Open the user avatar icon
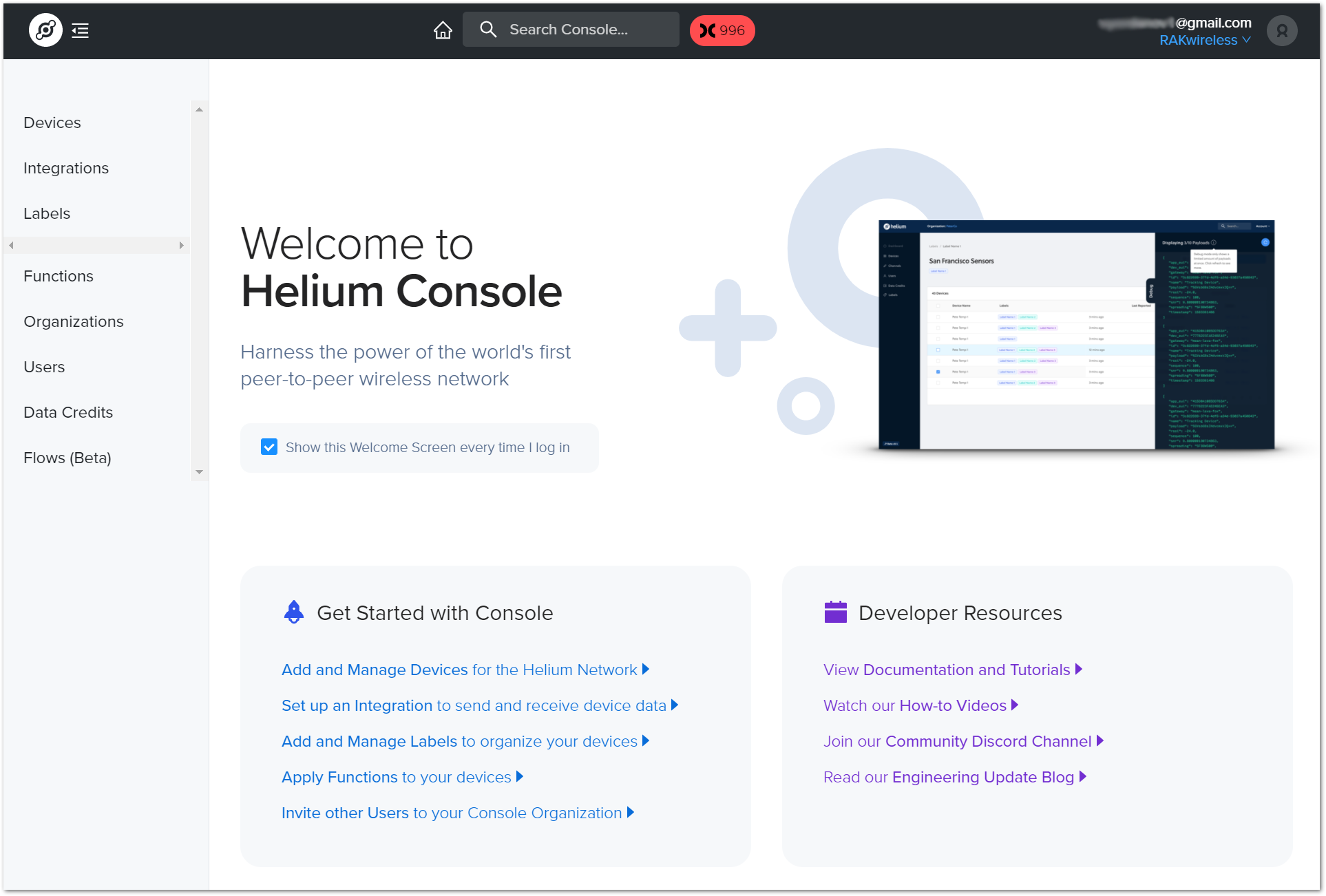This screenshot has width=1326, height=896. pos(1281,30)
